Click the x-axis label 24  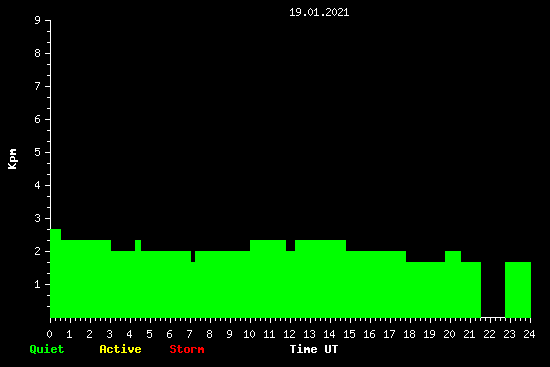529,334
